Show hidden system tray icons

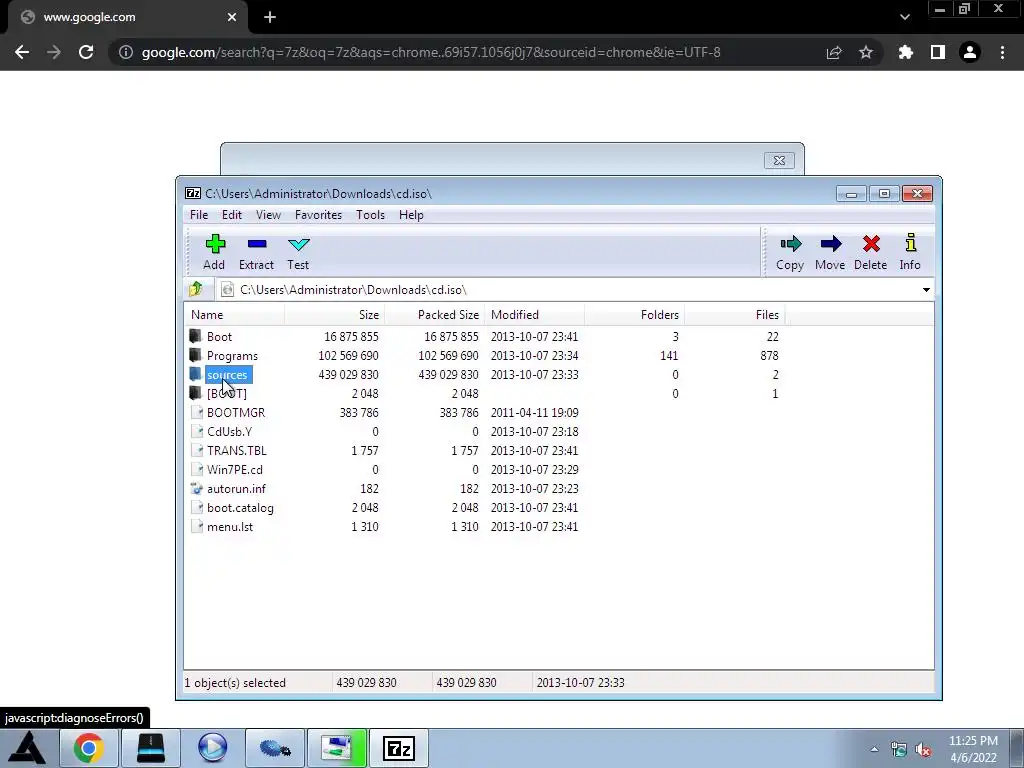874,750
